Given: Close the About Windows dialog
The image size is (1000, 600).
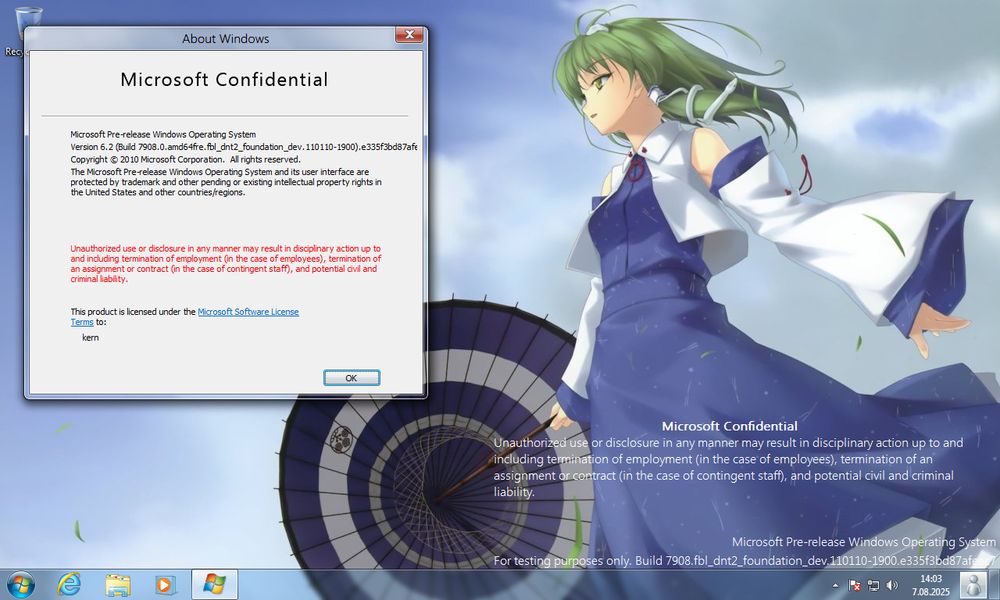Looking at the screenshot, I should click(x=409, y=34).
